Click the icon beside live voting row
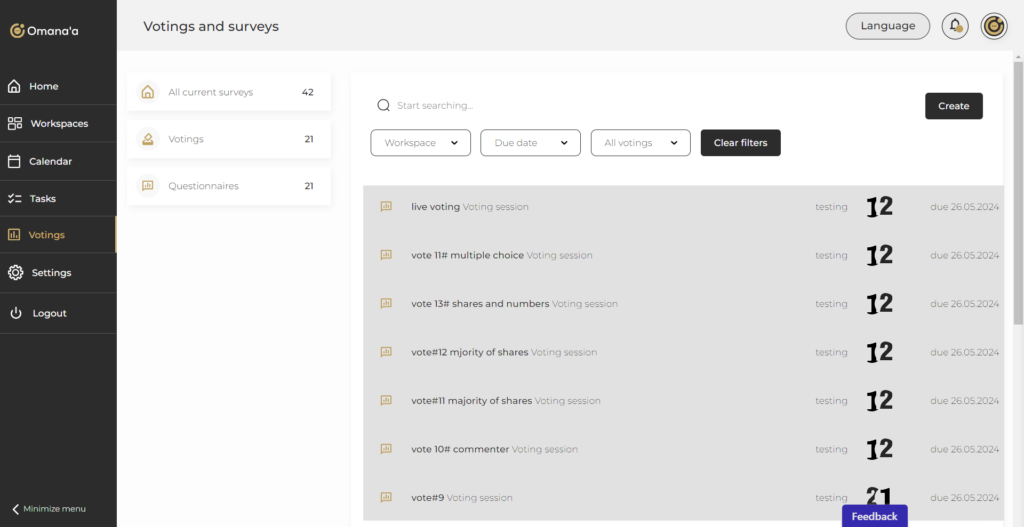1024x527 pixels. [x=386, y=207]
